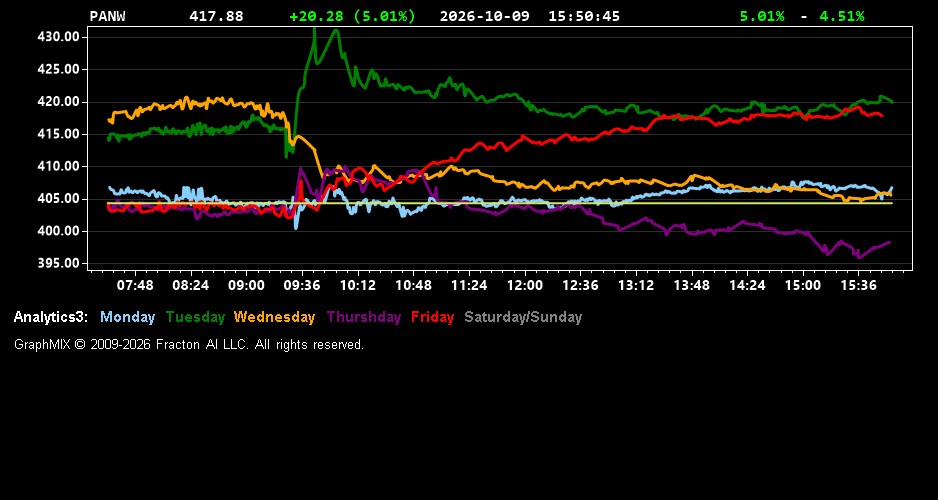Viewport: 938px width, 500px height.
Task: Select the Wednesday legend label
Action: pos(275,318)
